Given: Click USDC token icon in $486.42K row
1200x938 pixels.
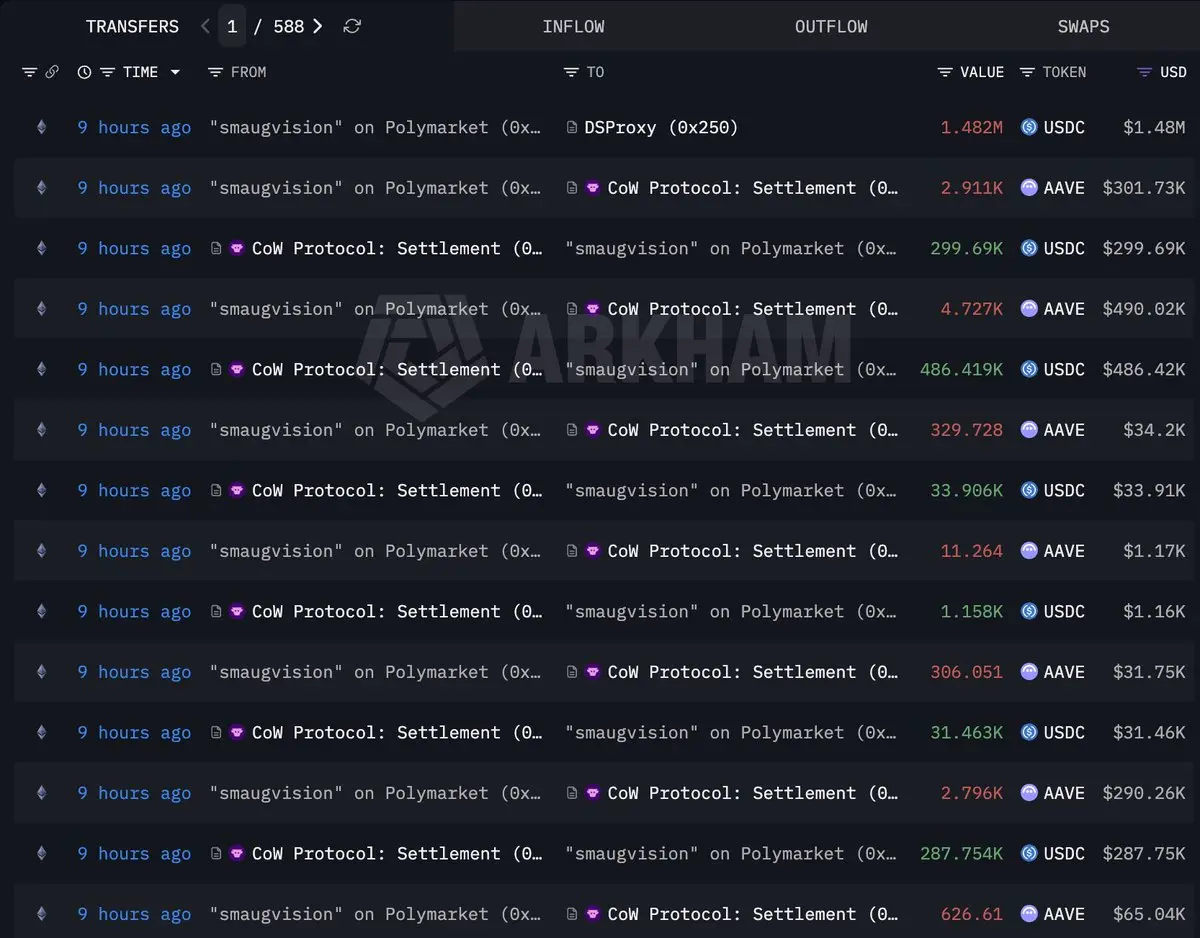Looking at the screenshot, I should pyautogui.click(x=1029, y=369).
